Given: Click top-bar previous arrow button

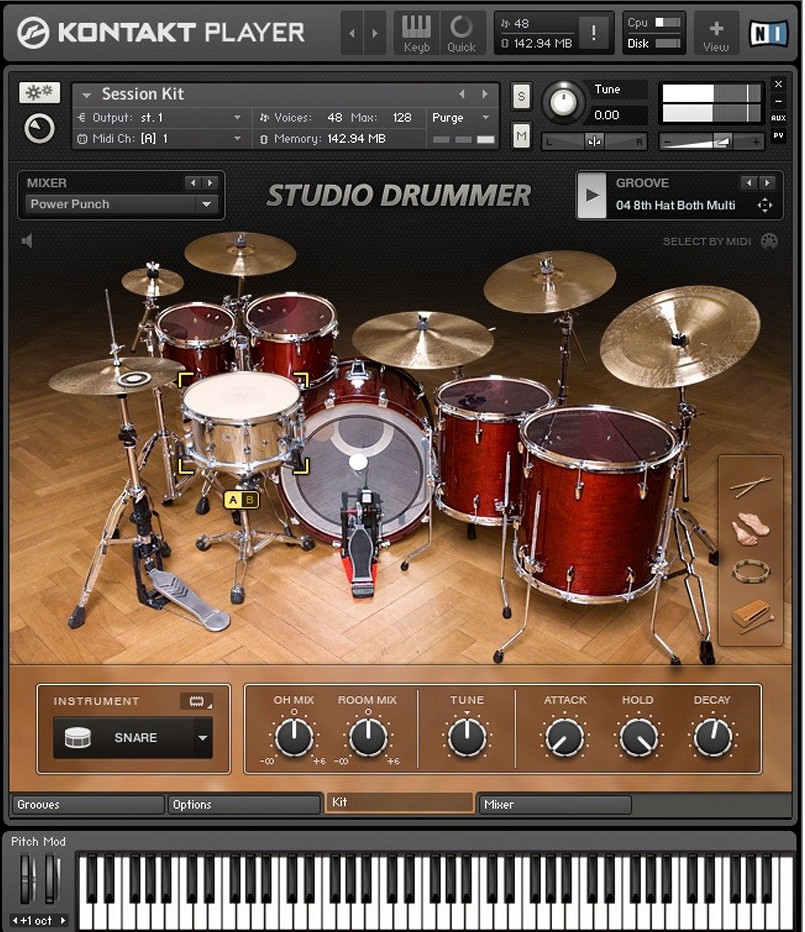Looking at the screenshot, I should (x=352, y=33).
